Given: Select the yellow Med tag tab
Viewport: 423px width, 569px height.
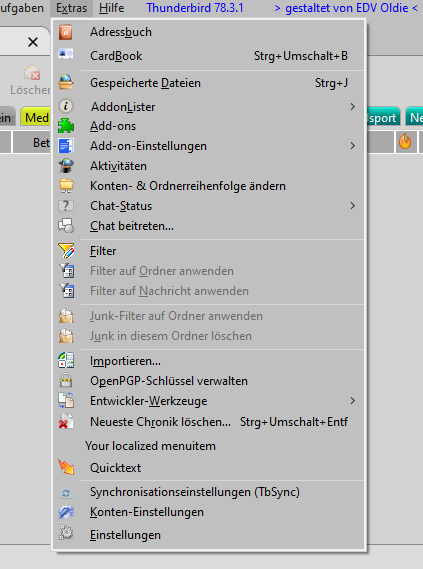Looking at the screenshot, I should point(36,118).
